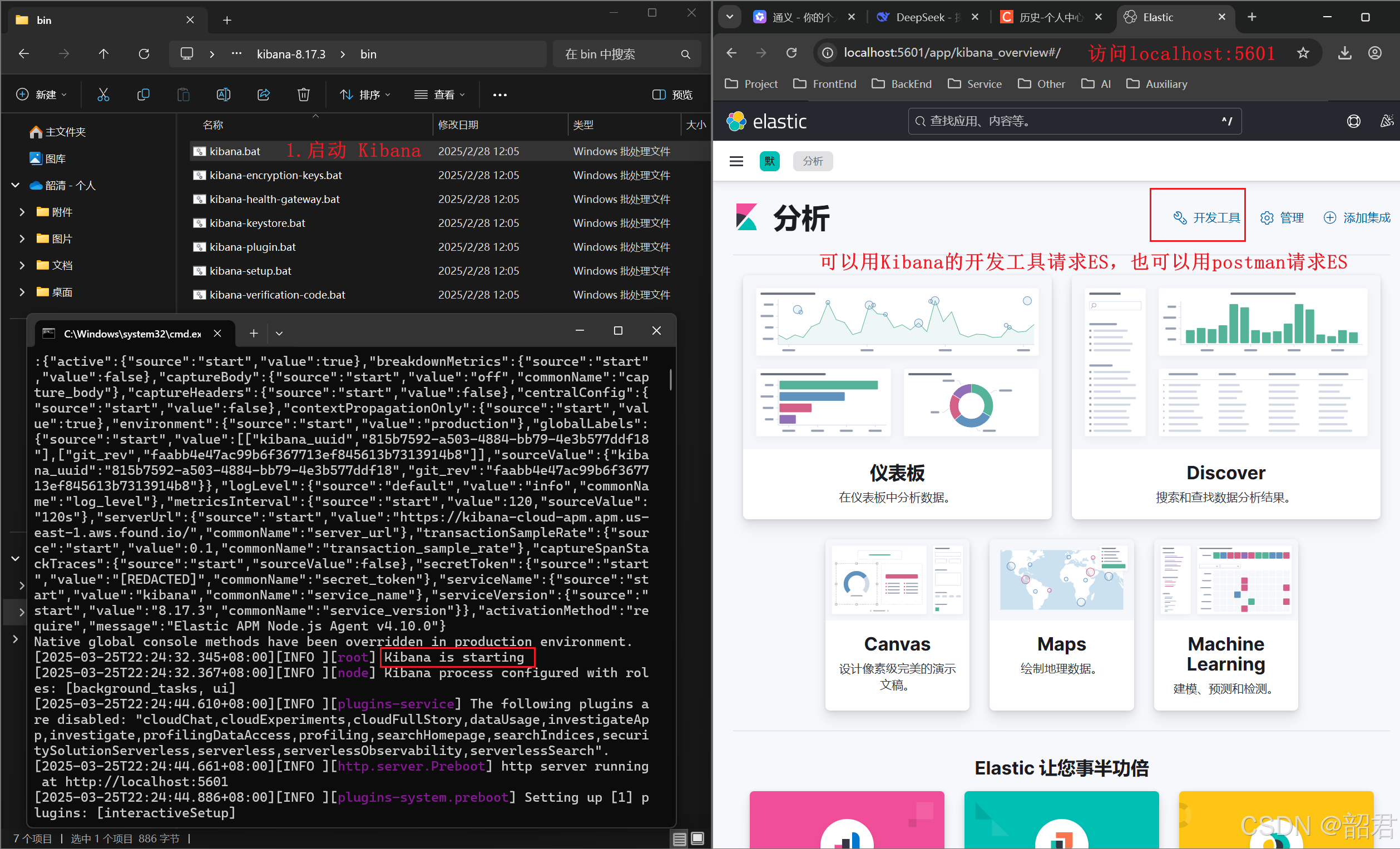Open terminal profile dropdown arrow next to the new tab button

tap(279, 334)
